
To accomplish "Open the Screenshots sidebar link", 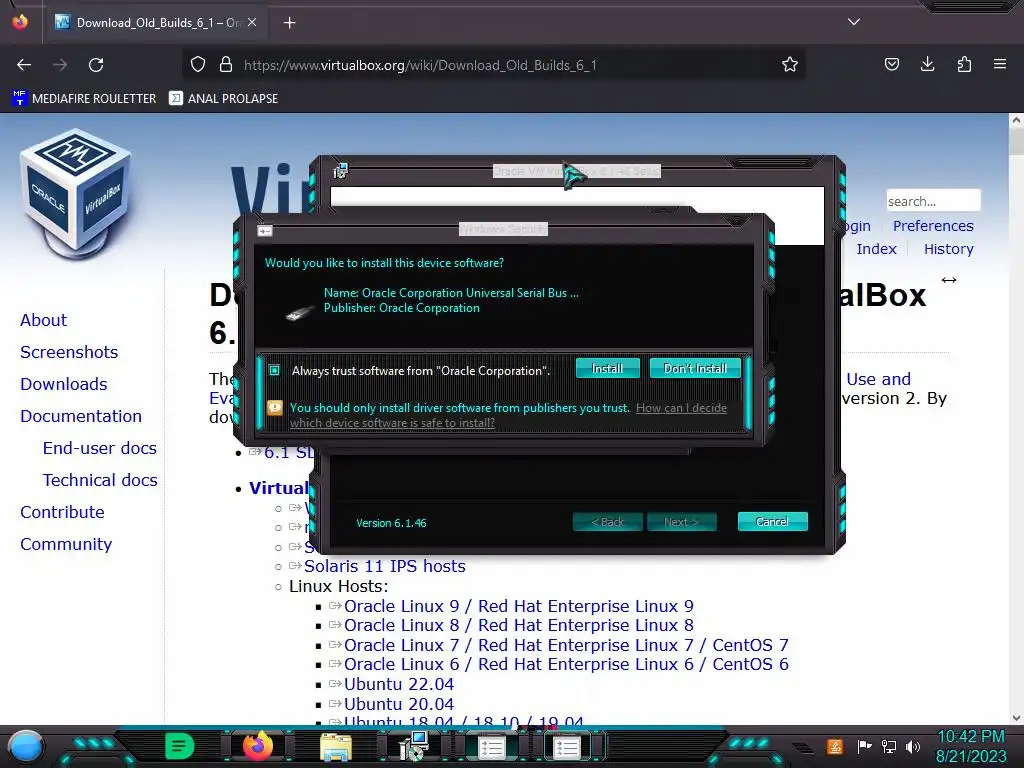I will (69, 352).
